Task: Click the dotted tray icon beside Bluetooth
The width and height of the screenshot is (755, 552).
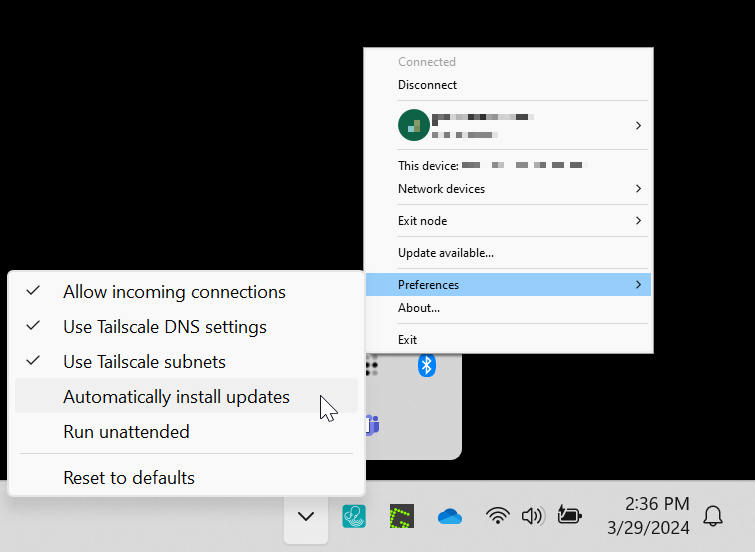Action: pos(371,366)
